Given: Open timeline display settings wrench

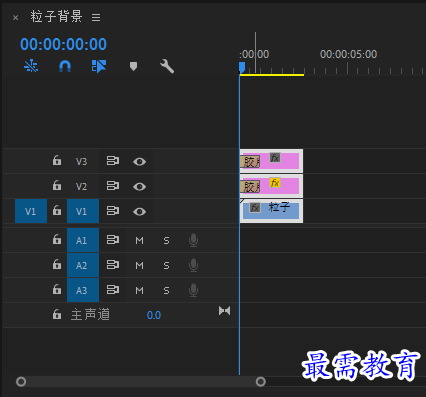Looking at the screenshot, I should [x=167, y=66].
